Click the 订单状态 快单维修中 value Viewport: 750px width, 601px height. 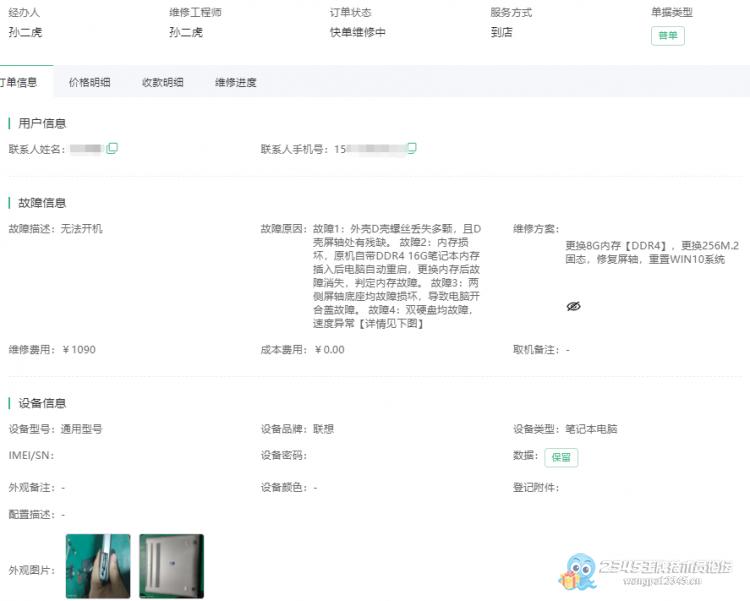tap(358, 32)
